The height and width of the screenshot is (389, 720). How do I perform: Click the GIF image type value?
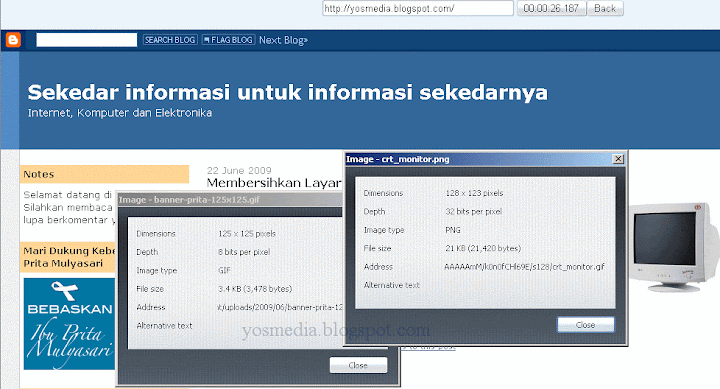[224, 270]
